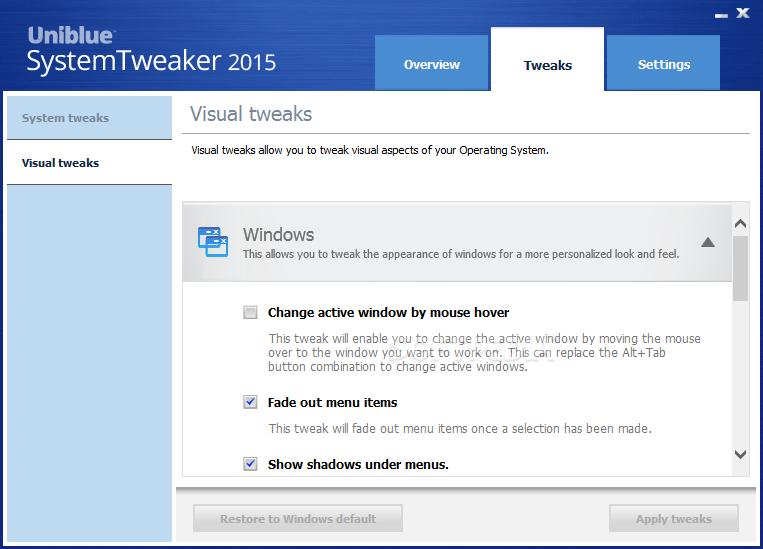Viewport: 763px width, 549px height.
Task: Click the Windows section heading text
Action: coord(278,235)
